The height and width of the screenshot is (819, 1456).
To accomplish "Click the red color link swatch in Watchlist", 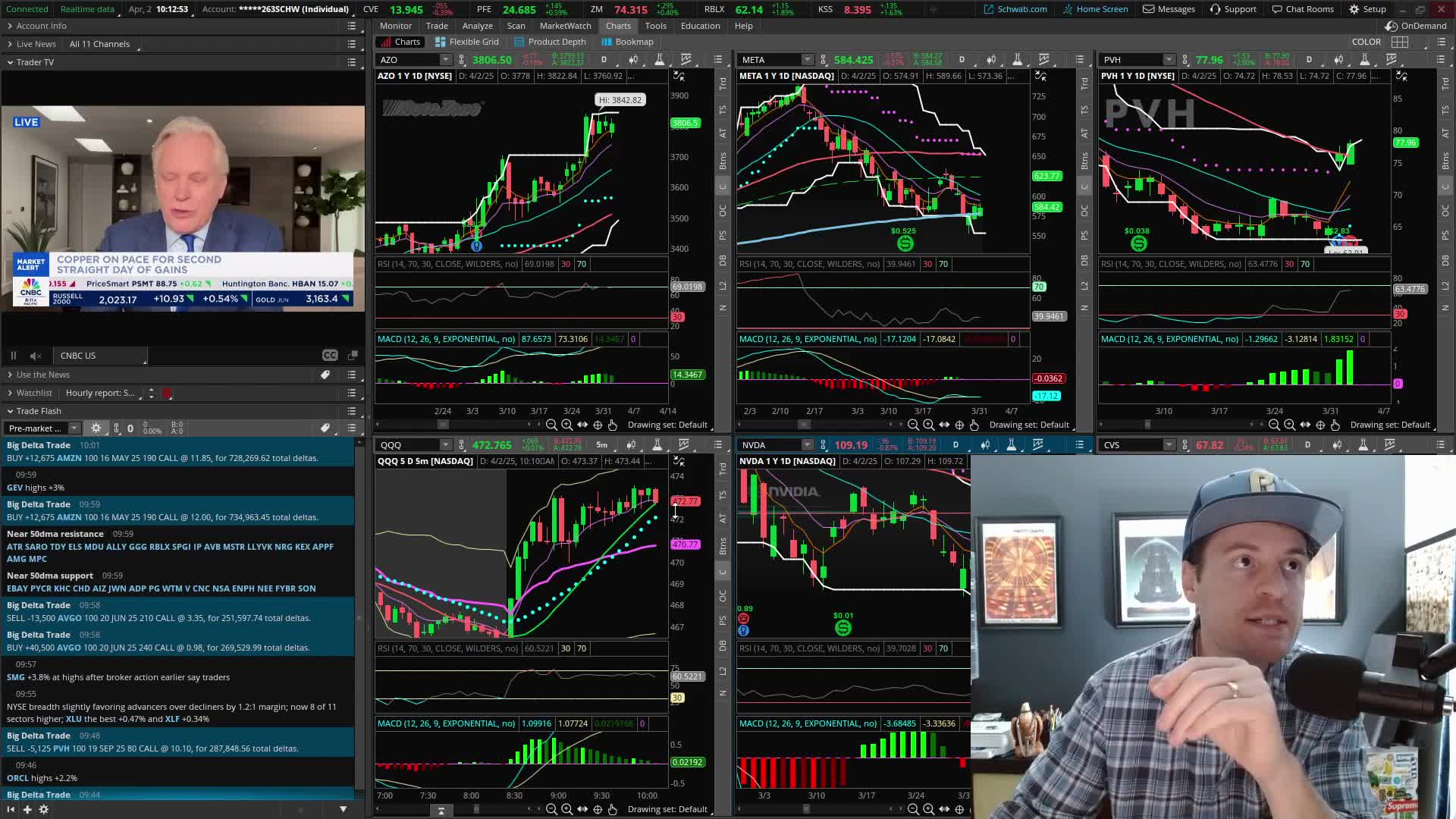I will click(x=168, y=393).
